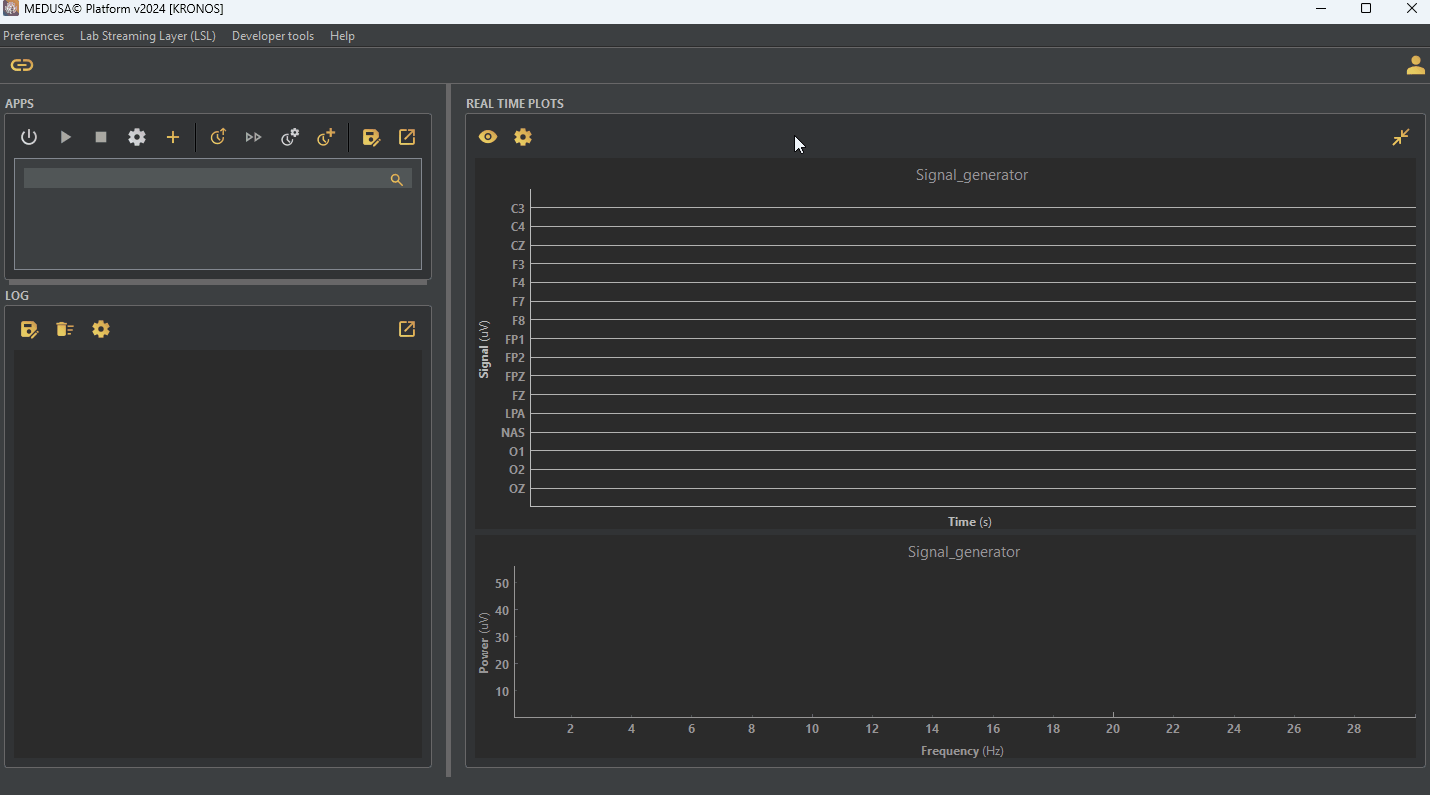Click the fast-forward double arrow icon
Viewport: 1430px width, 795px height.
pyautogui.click(x=254, y=137)
